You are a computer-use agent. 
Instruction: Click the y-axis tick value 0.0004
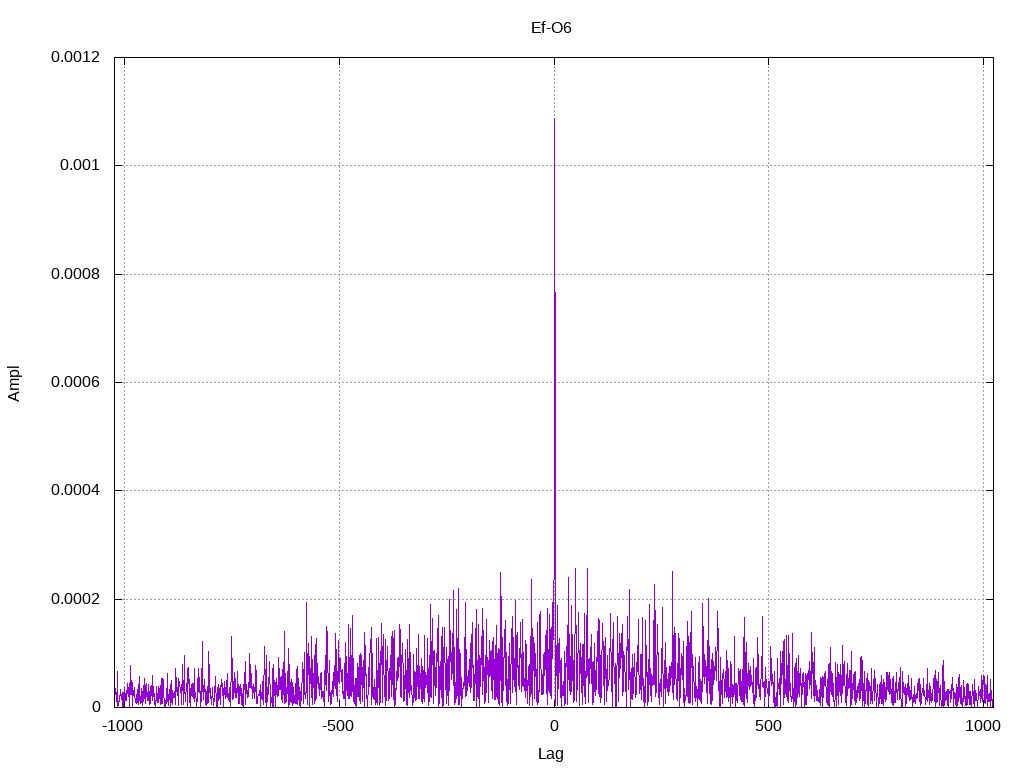[76, 490]
